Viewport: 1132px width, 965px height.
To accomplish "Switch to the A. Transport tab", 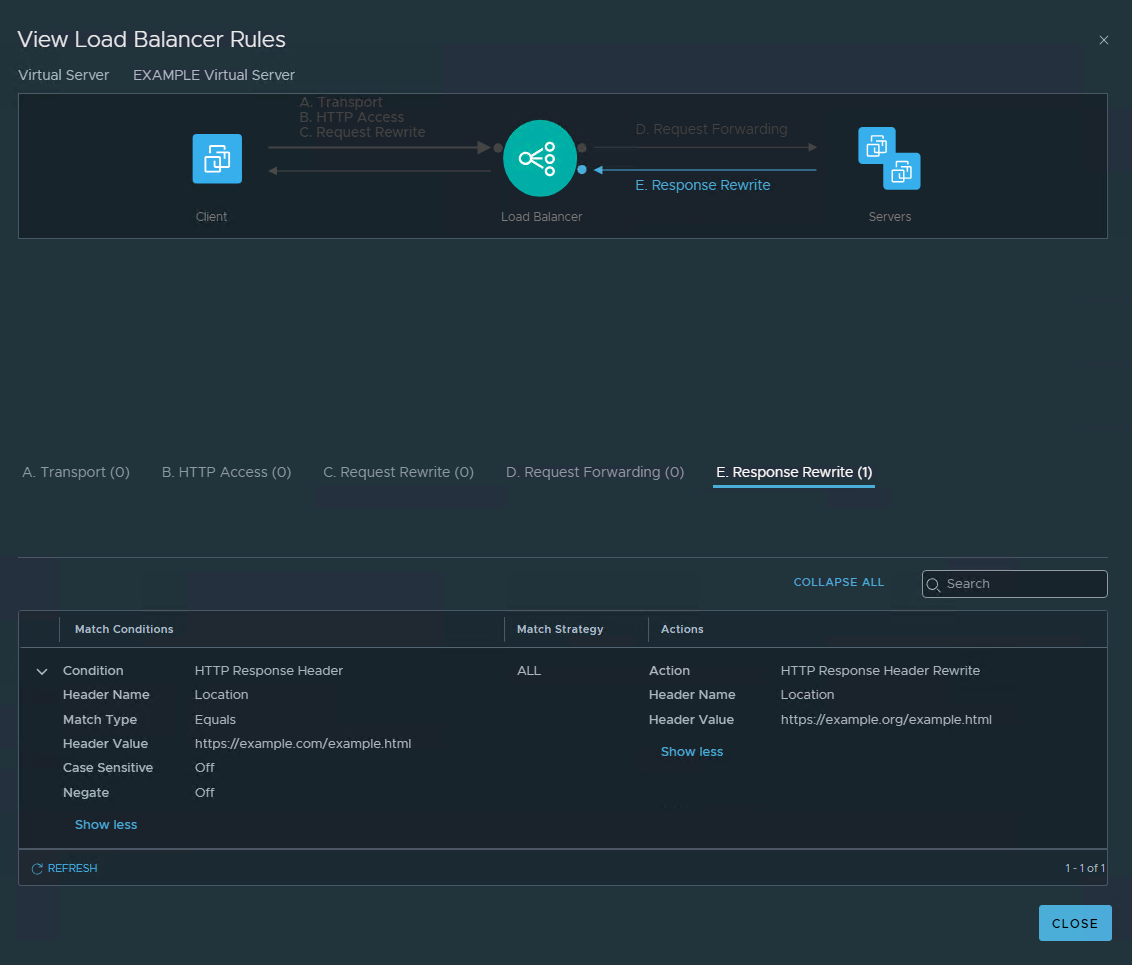I will coord(76,472).
